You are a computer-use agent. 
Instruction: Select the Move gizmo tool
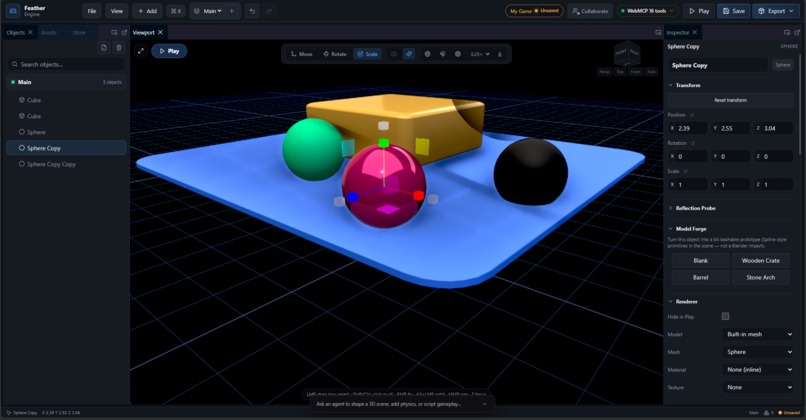coord(302,54)
